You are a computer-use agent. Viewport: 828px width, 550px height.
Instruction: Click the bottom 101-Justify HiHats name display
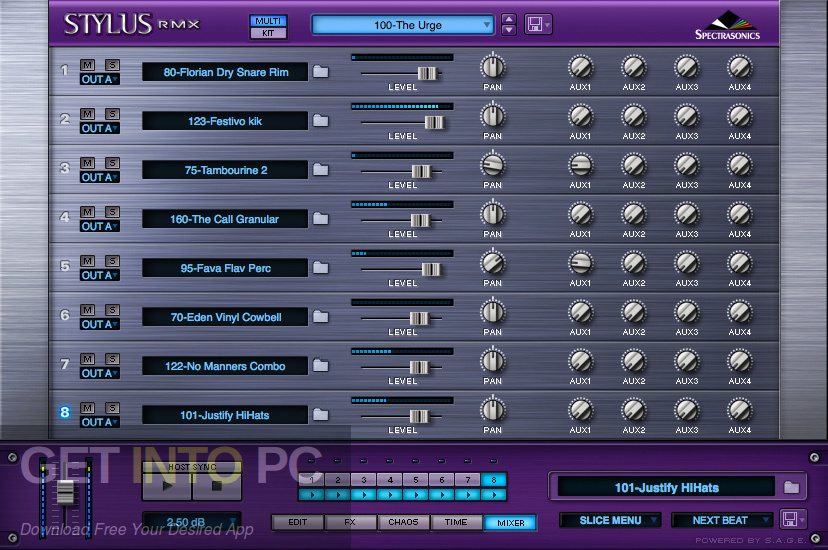[x=666, y=487]
